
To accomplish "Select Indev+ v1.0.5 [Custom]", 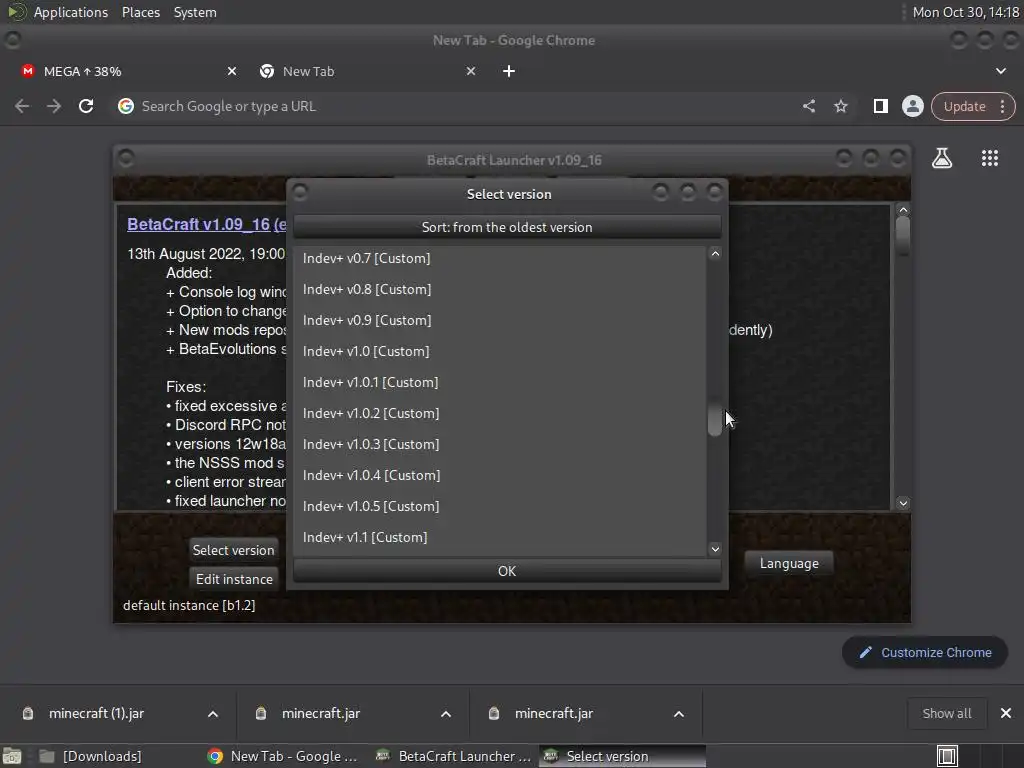I will (x=500, y=507).
